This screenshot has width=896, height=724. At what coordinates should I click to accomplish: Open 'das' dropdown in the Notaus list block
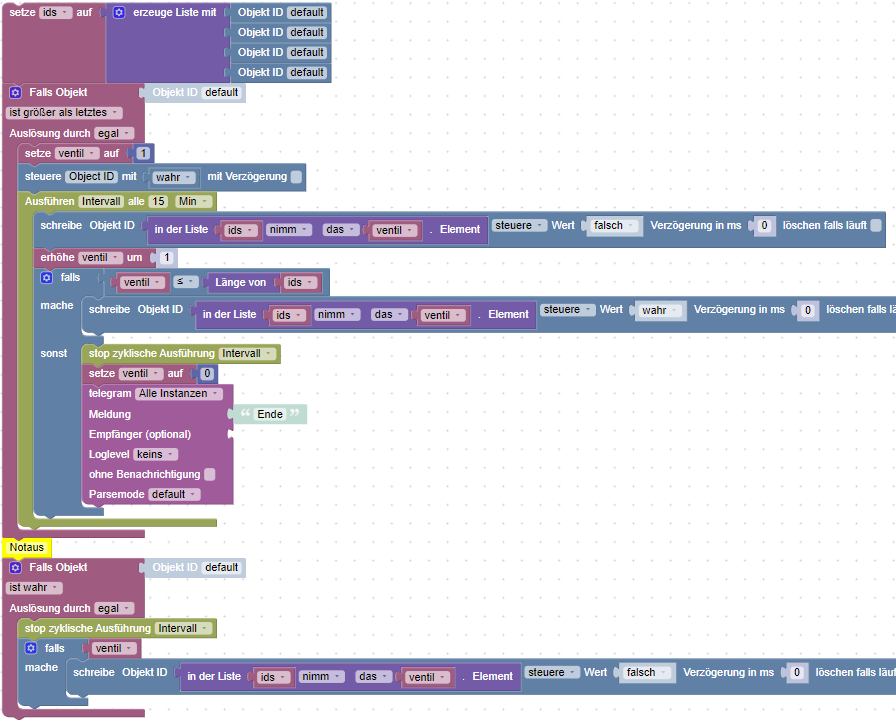[x=373, y=677]
